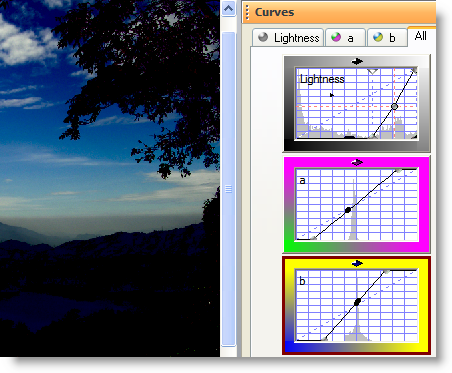Click the blue arrow icon above the b curve
The width and height of the screenshot is (452, 373).
(357, 264)
